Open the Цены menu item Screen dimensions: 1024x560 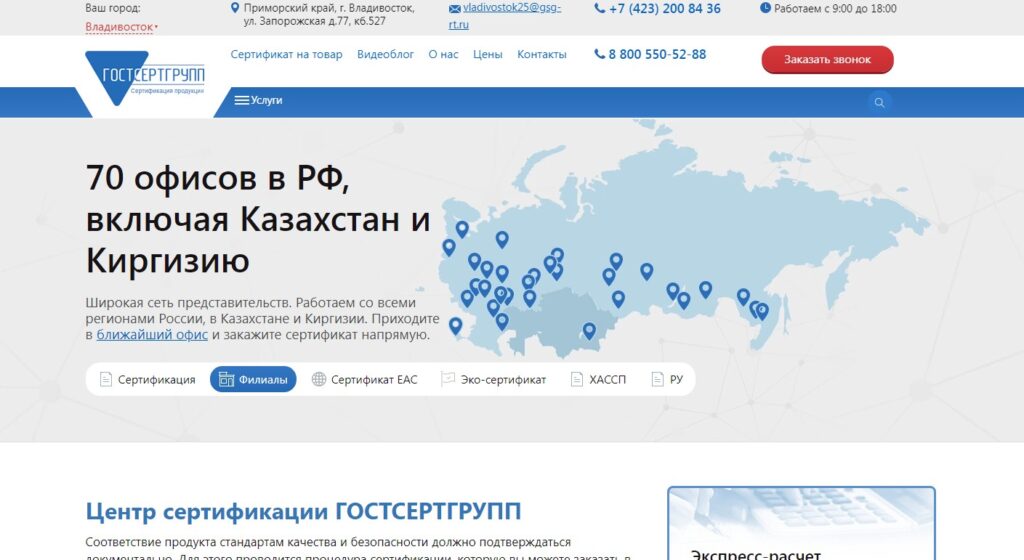click(487, 54)
